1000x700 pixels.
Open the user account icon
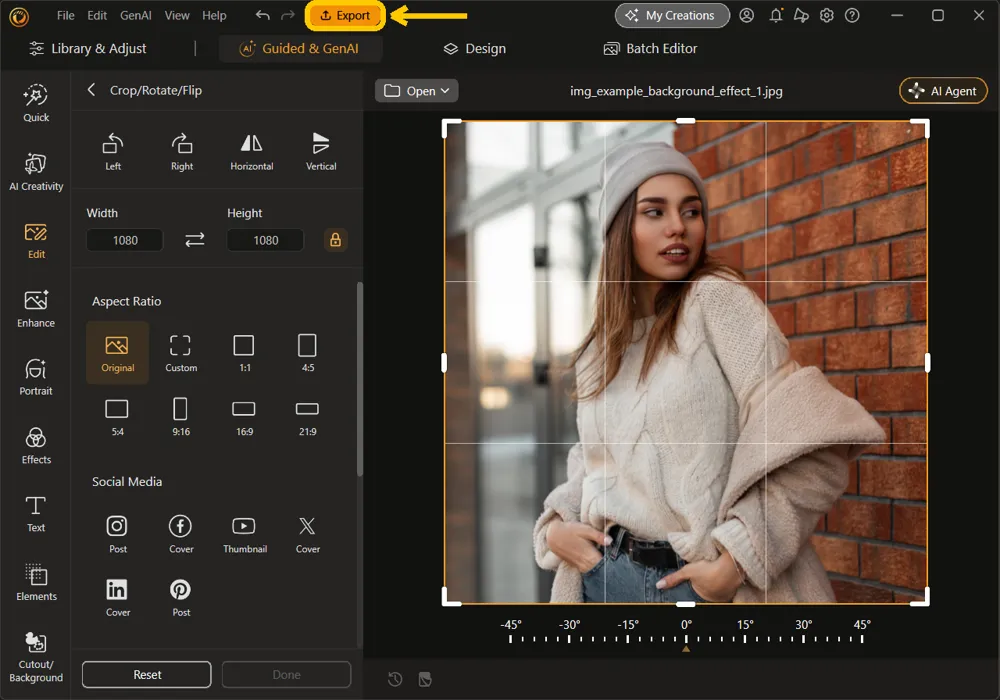pos(746,15)
